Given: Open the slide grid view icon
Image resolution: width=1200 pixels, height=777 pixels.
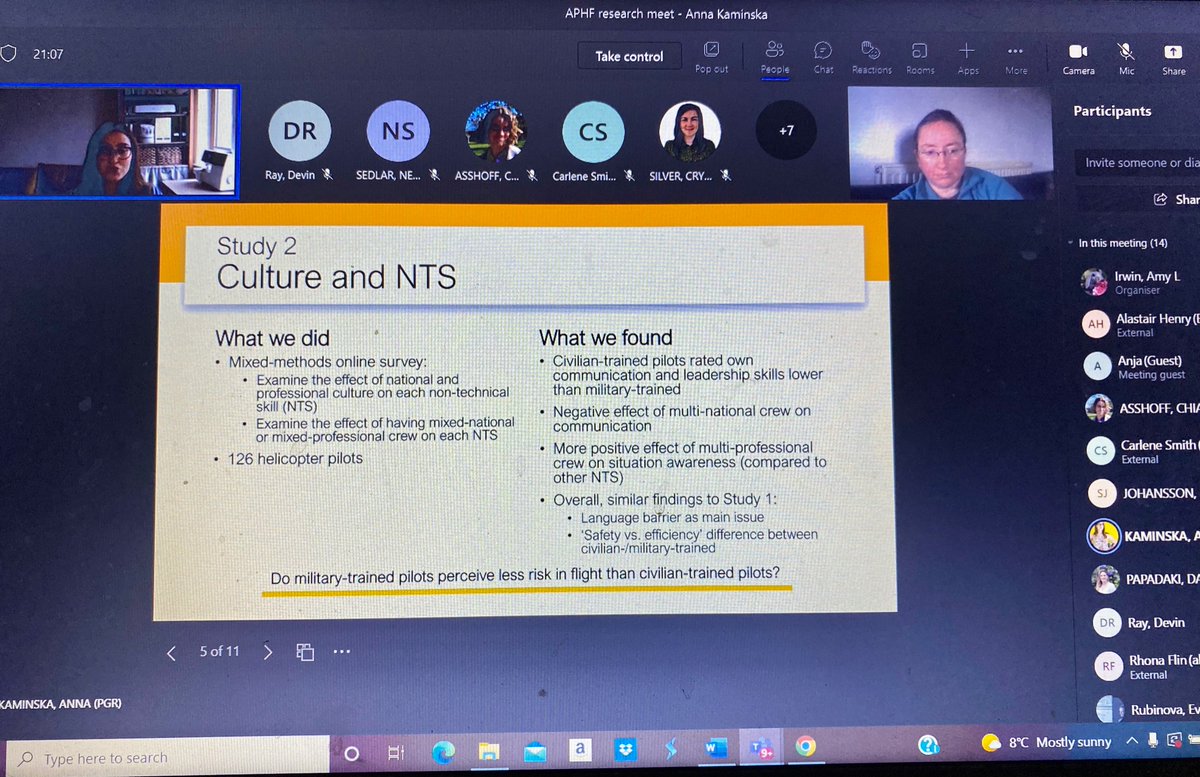Looking at the screenshot, I should pos(305,652).
